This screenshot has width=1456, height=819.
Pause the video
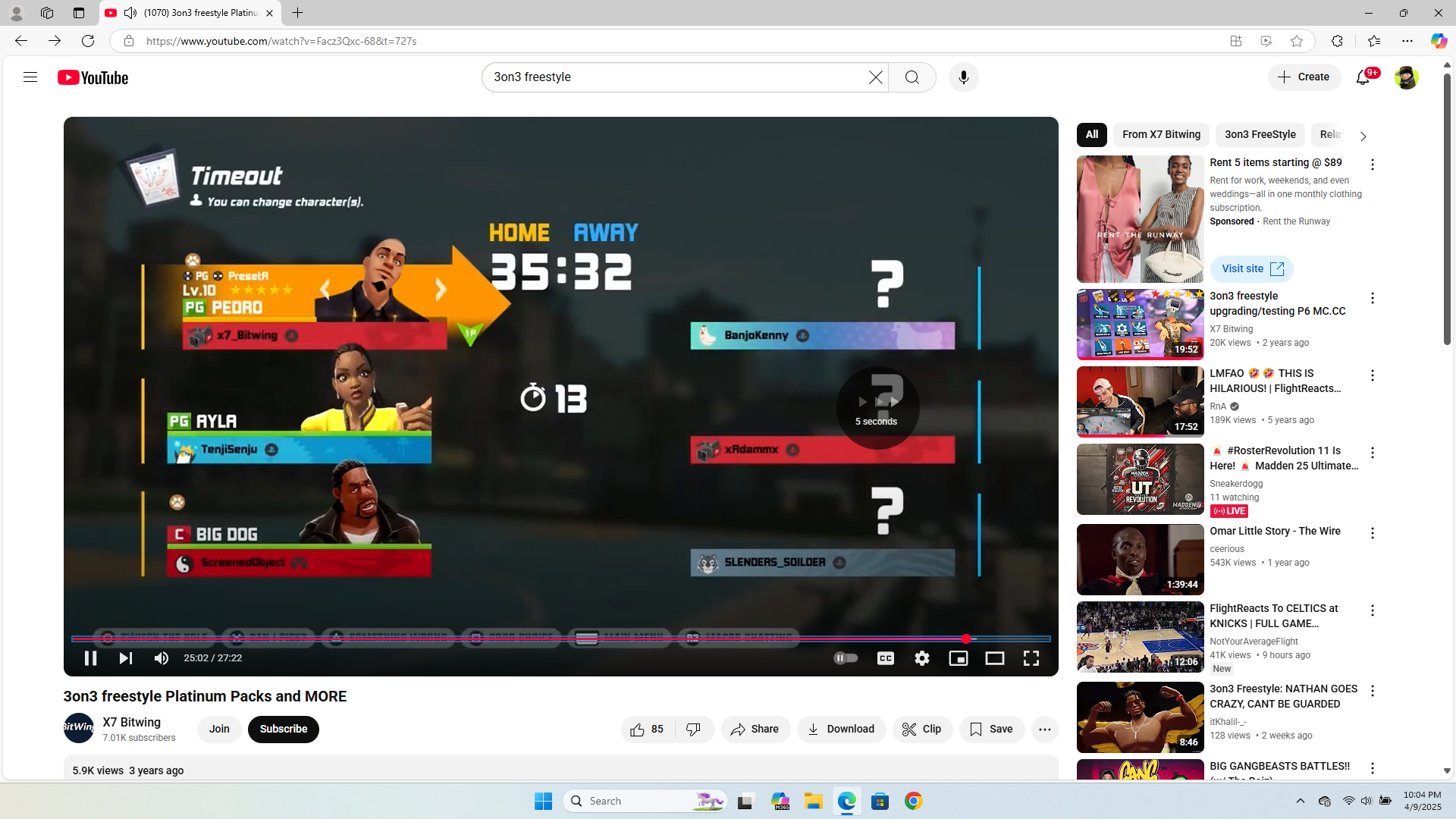tap(90, 658)
